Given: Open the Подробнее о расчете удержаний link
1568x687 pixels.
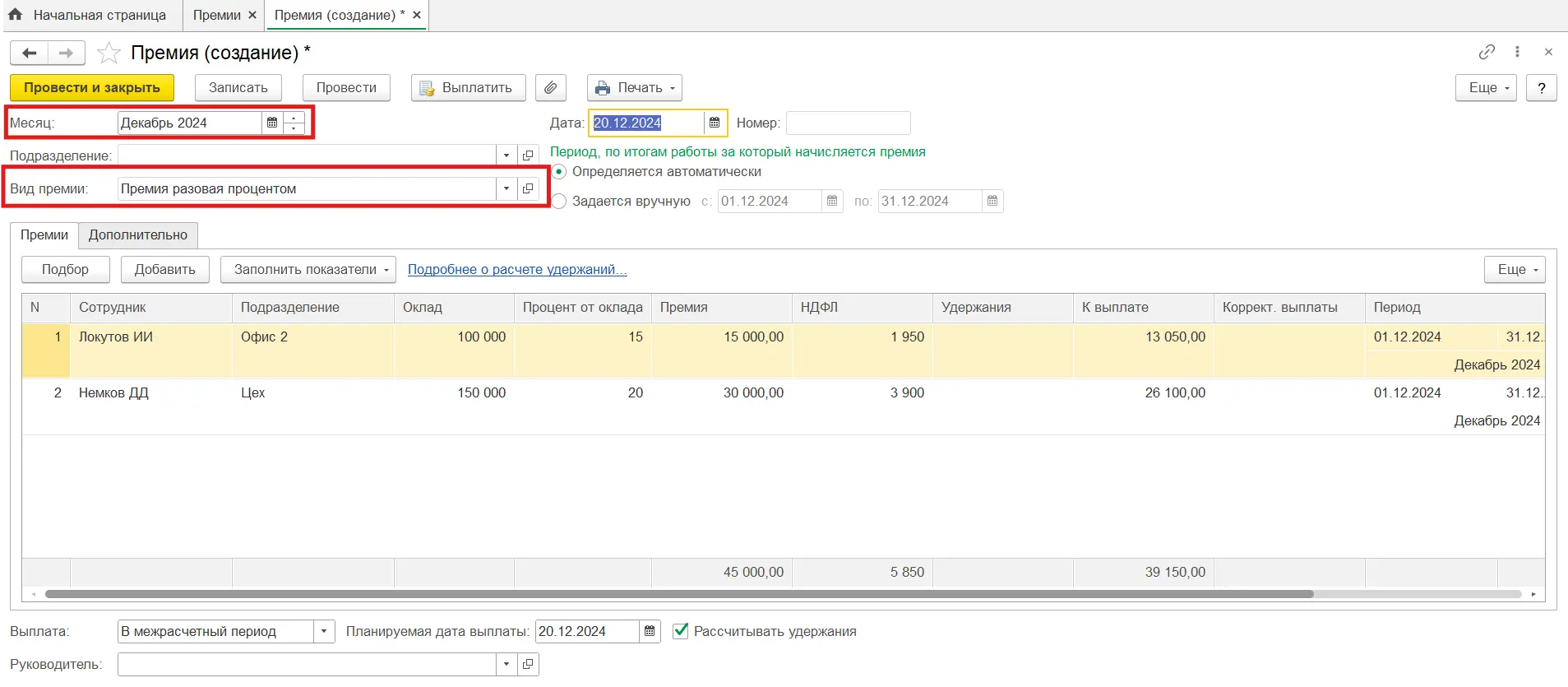Looking at the screenshot, I should click(x=517, y=269).
